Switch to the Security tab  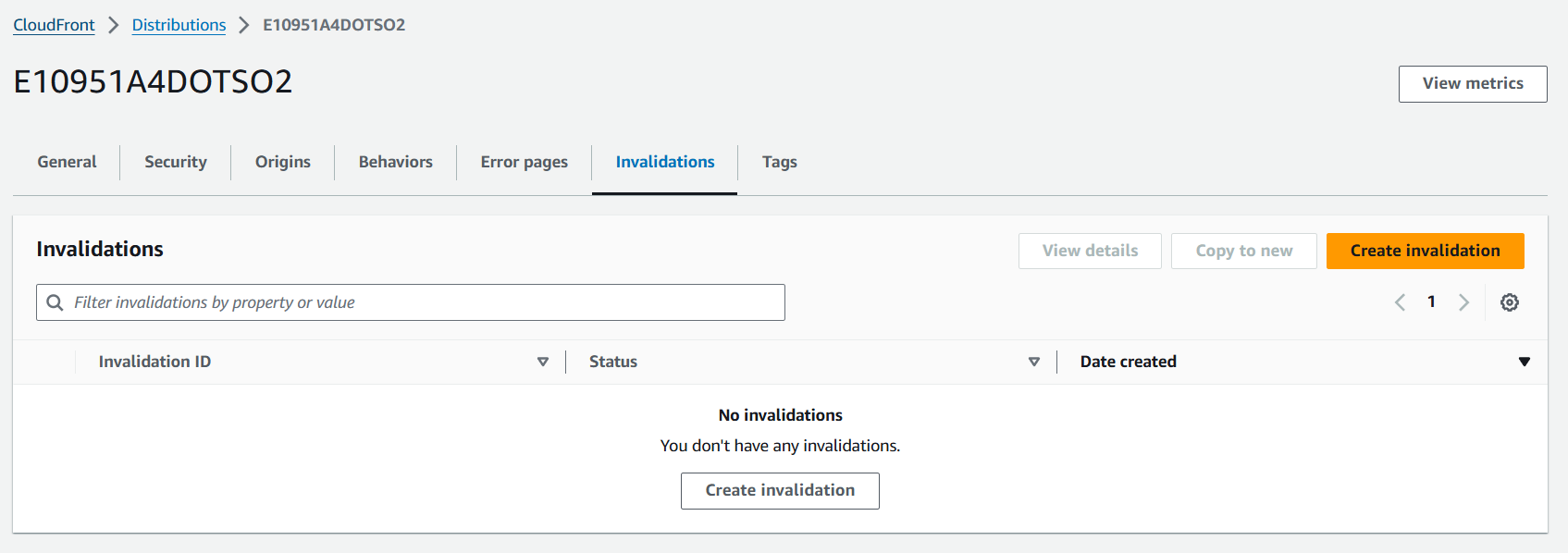[176, 162]
